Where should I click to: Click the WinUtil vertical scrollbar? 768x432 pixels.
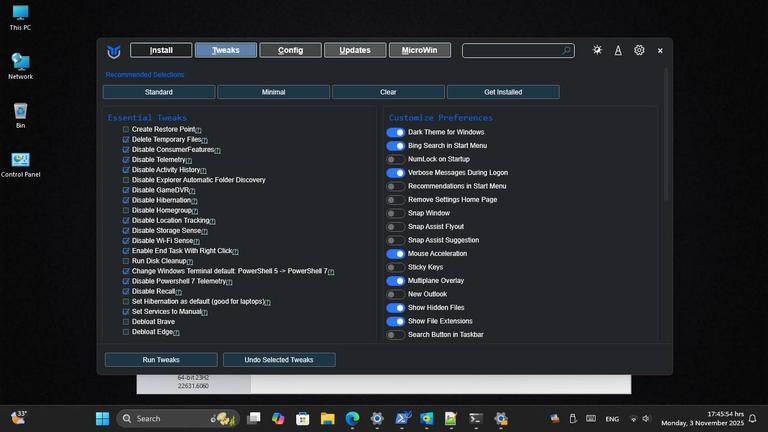(x=666, y=135)
